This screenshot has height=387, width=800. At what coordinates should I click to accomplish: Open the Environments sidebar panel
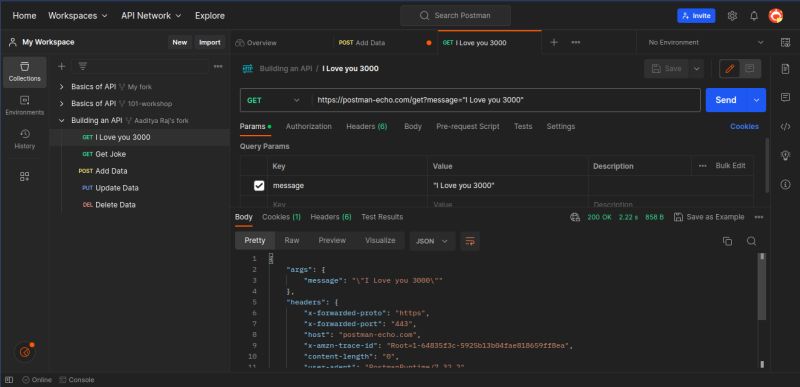(x=24, y=106)
